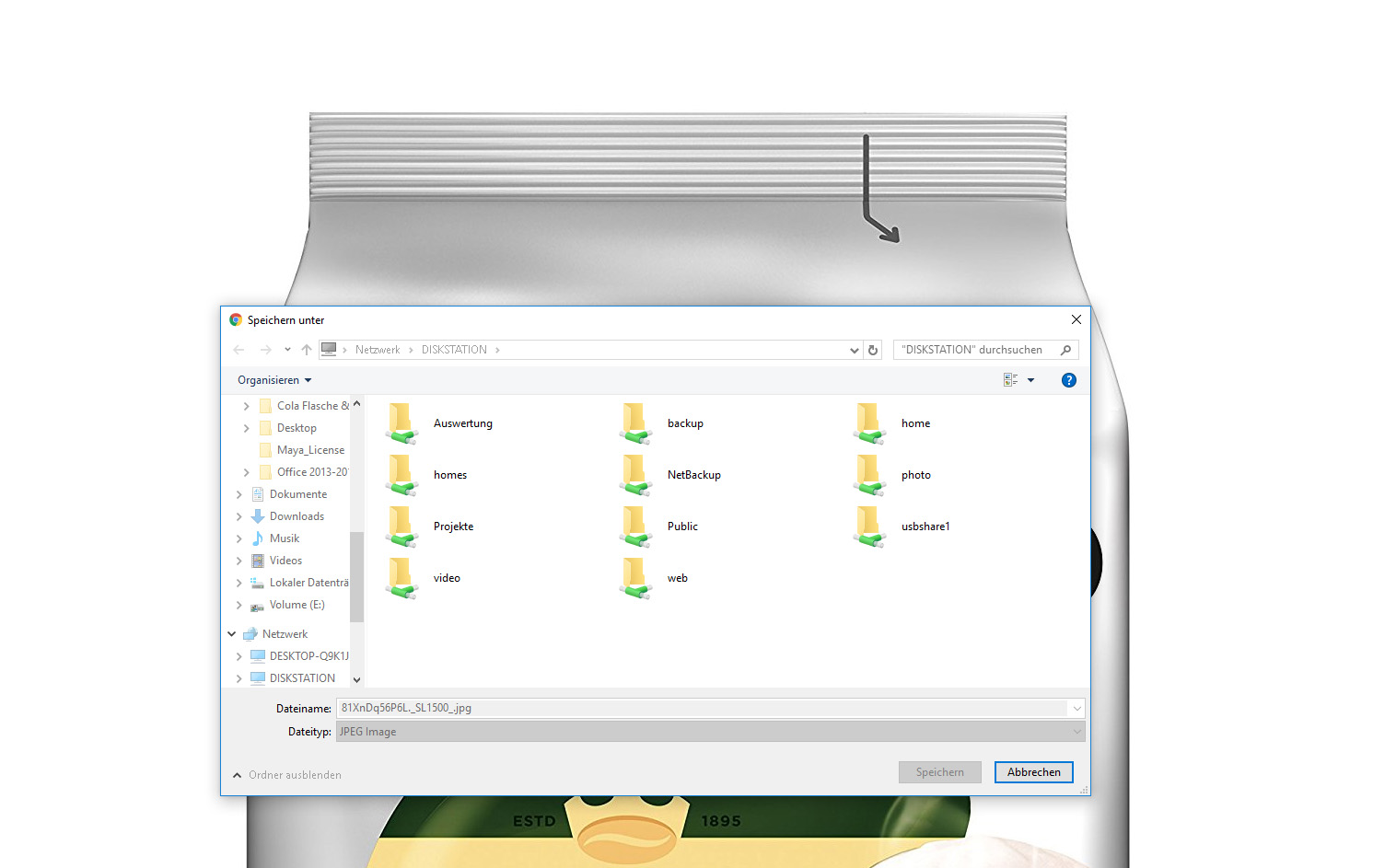This screenshot has width=1373, height=868.
Task: Open recent locations dropdown arrow
Action: click(x=287, y=350)
